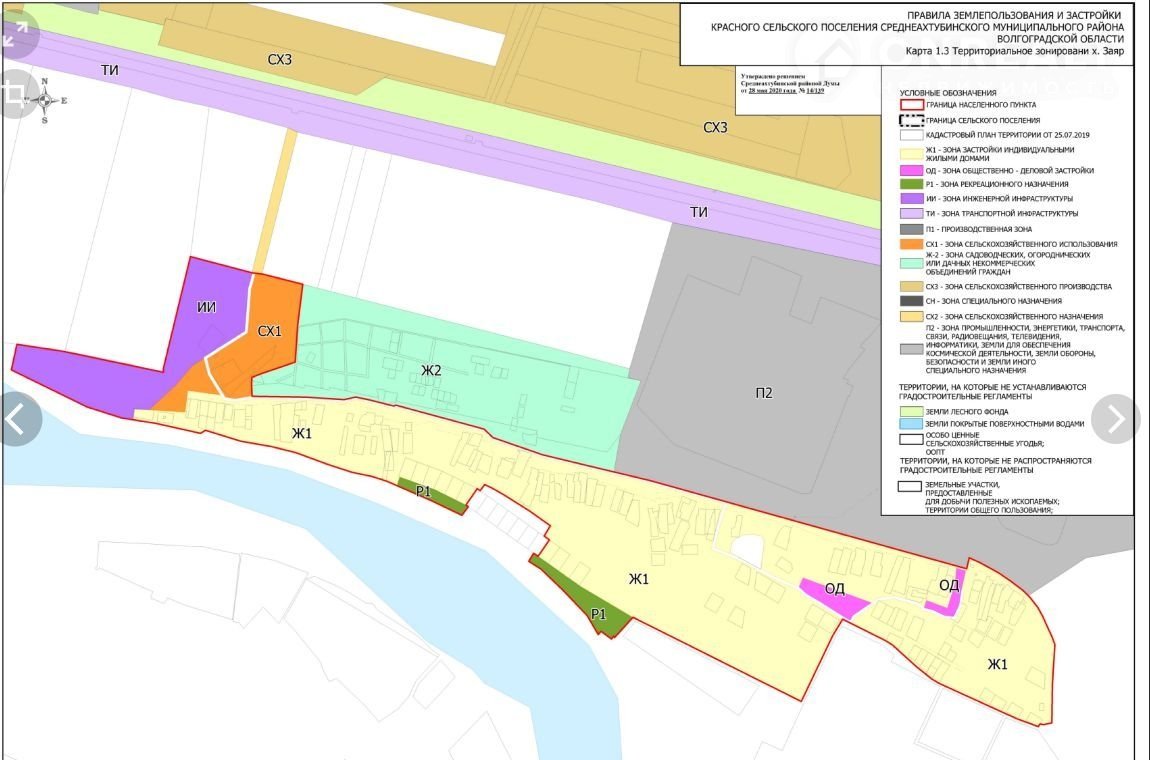Click the mint Ж-2 legend swatch
The width and height of the screenshot is (1150, 760).
(x=910, y=263)
